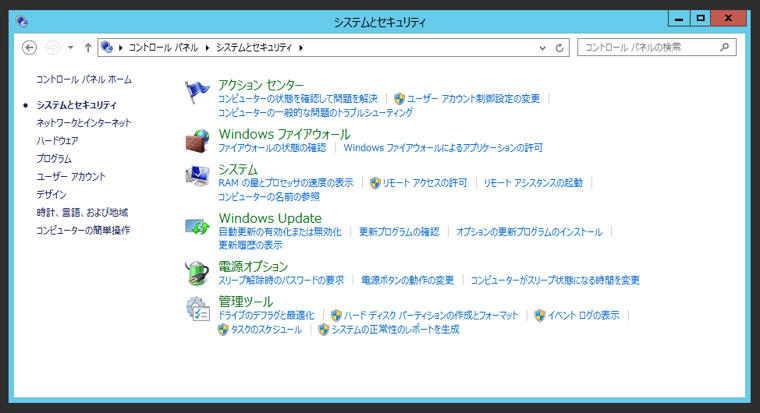760x413 pixels.
Task: Click the shield icon beside ユーザー アカウント制御設定の変更
Action: 399,99
